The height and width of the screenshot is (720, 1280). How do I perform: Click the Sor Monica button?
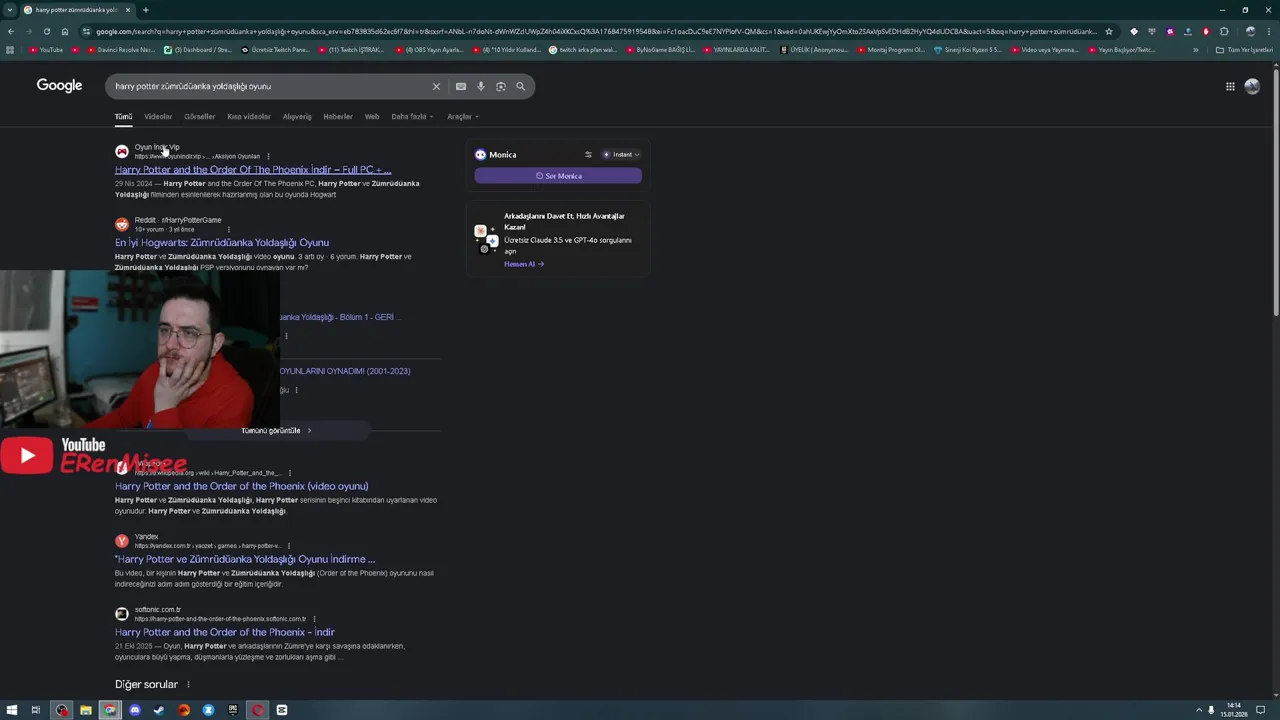click(558, 176)
